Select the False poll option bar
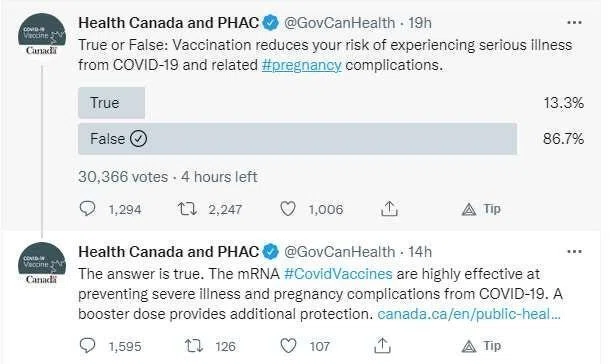Image resolution: width=610 pixels, height=364 pixels. (298, 139)
